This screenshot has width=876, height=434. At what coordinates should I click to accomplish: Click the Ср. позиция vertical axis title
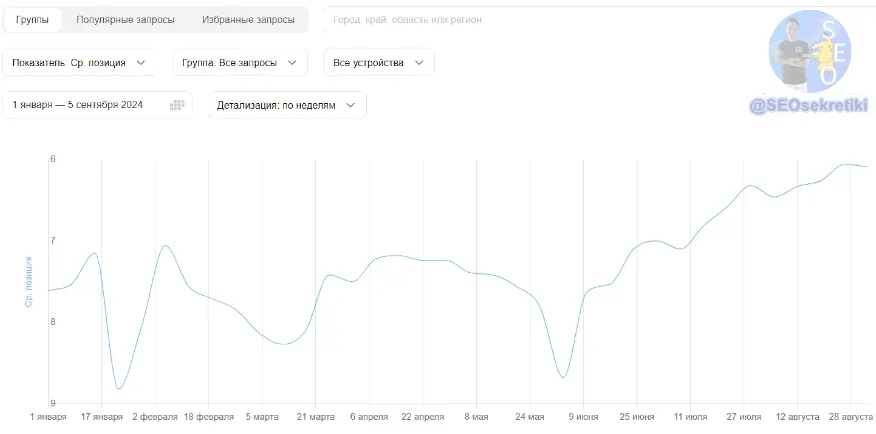[x=30, y=282]
